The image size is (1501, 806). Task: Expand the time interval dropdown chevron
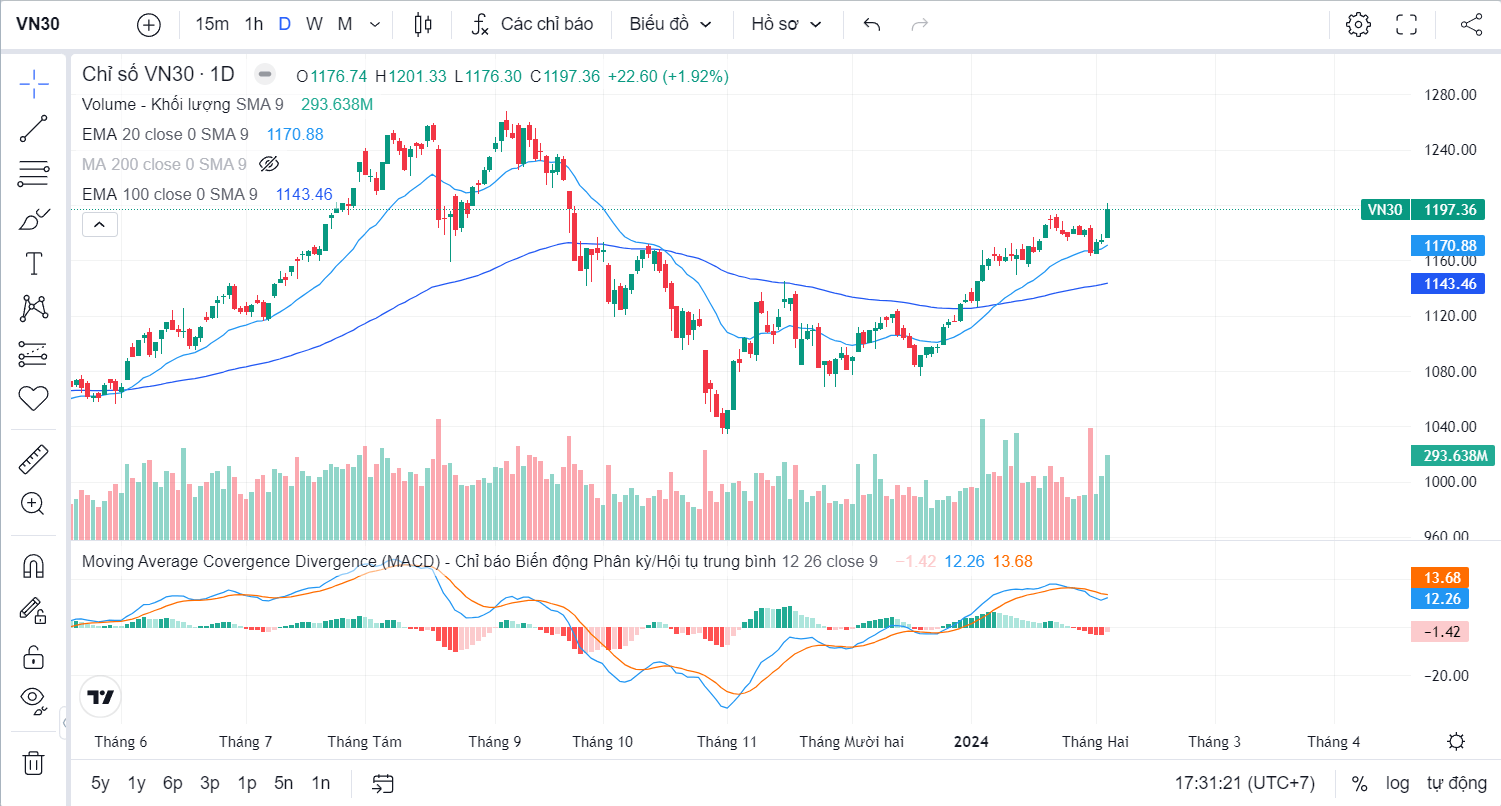coord(375,25)
